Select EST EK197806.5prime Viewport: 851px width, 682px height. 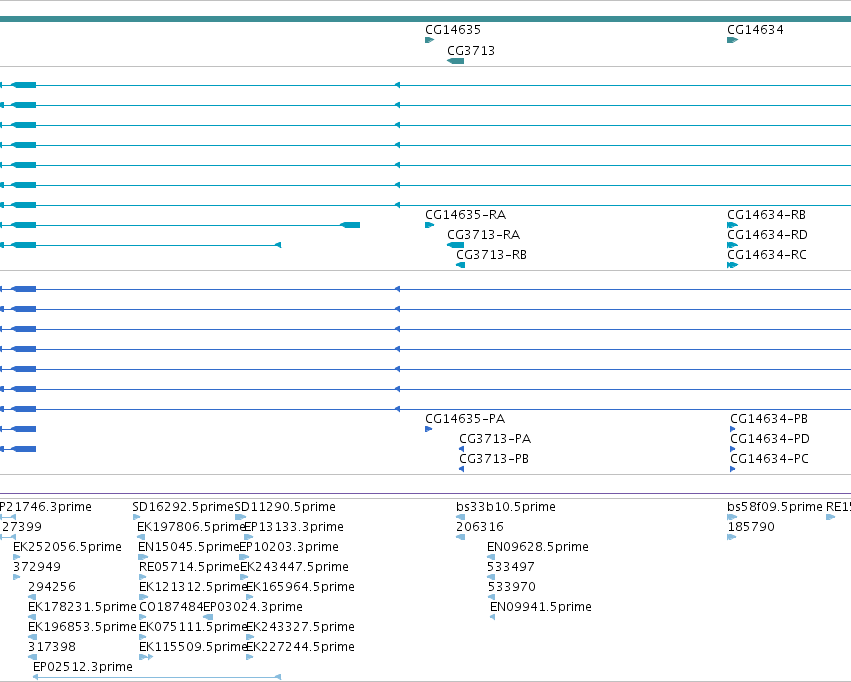coord(191,527)
